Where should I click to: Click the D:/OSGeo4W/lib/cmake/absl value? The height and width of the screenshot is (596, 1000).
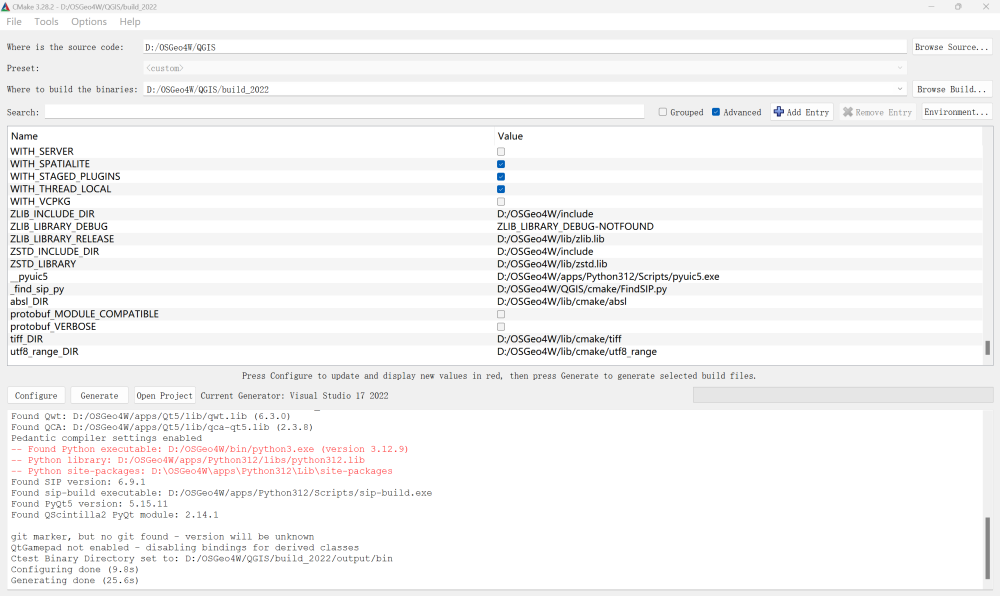click(x=562, y=302)
